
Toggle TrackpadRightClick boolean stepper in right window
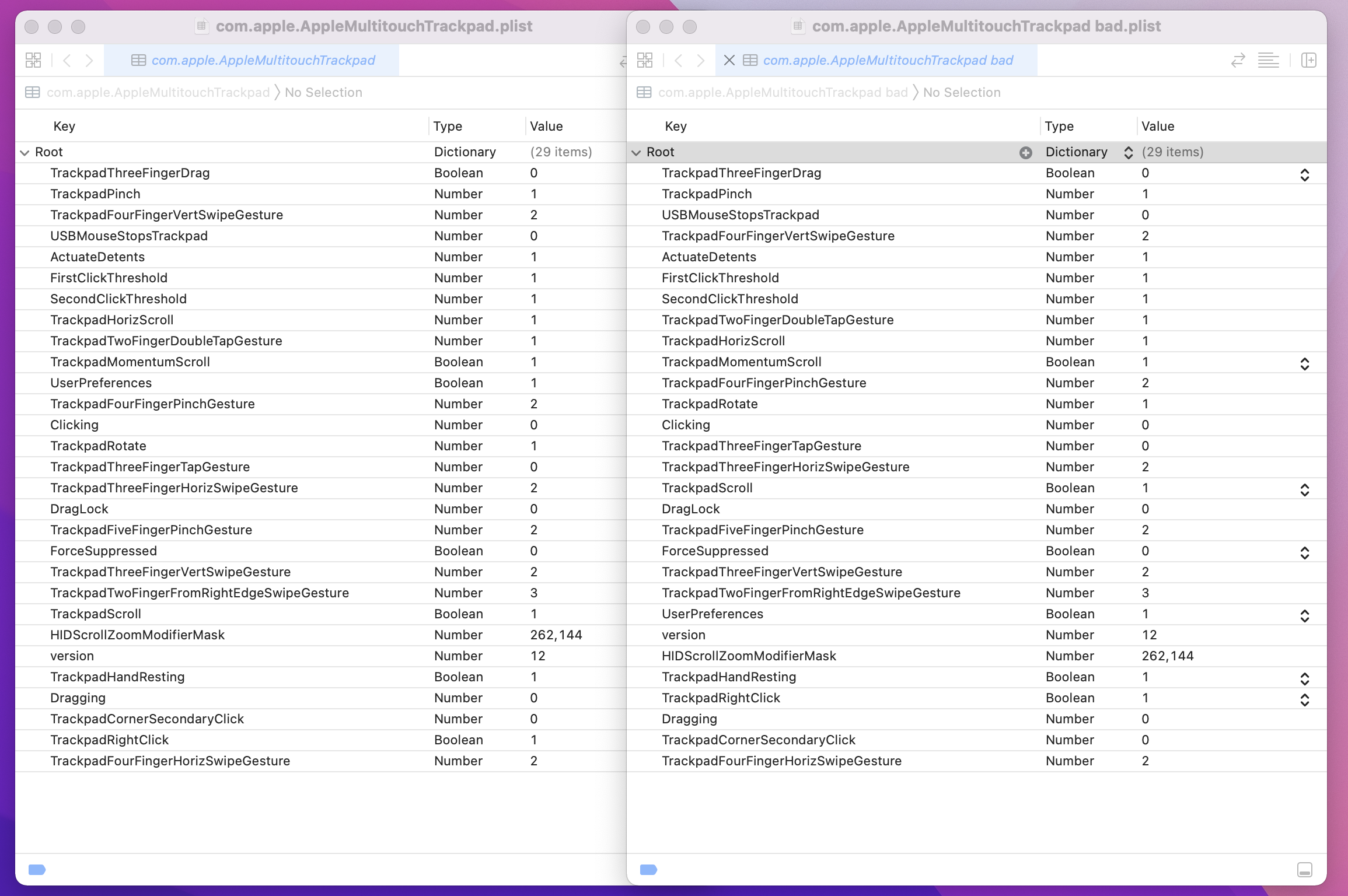click(1305, 699)
